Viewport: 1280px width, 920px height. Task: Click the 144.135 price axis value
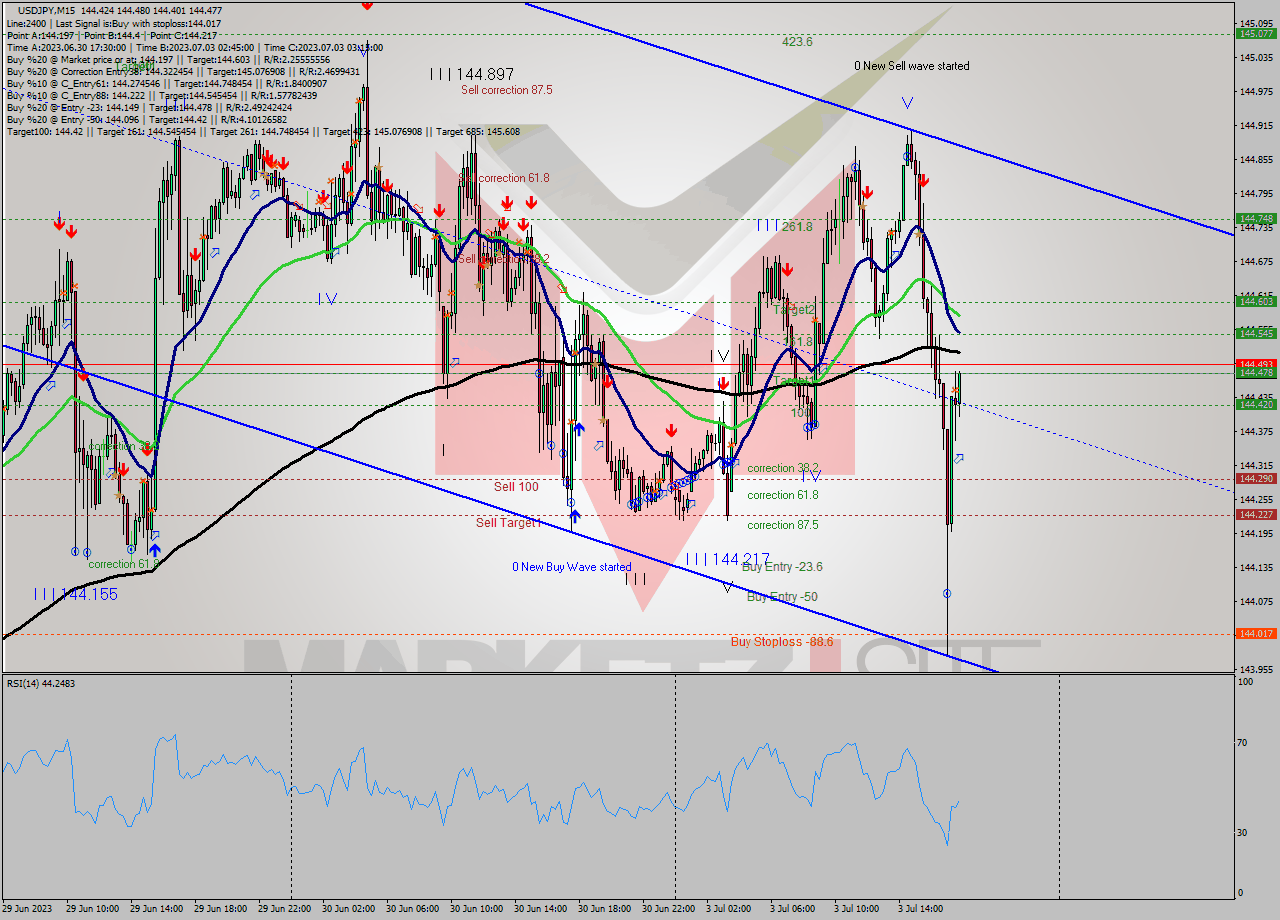click(x=1256, y=568)
